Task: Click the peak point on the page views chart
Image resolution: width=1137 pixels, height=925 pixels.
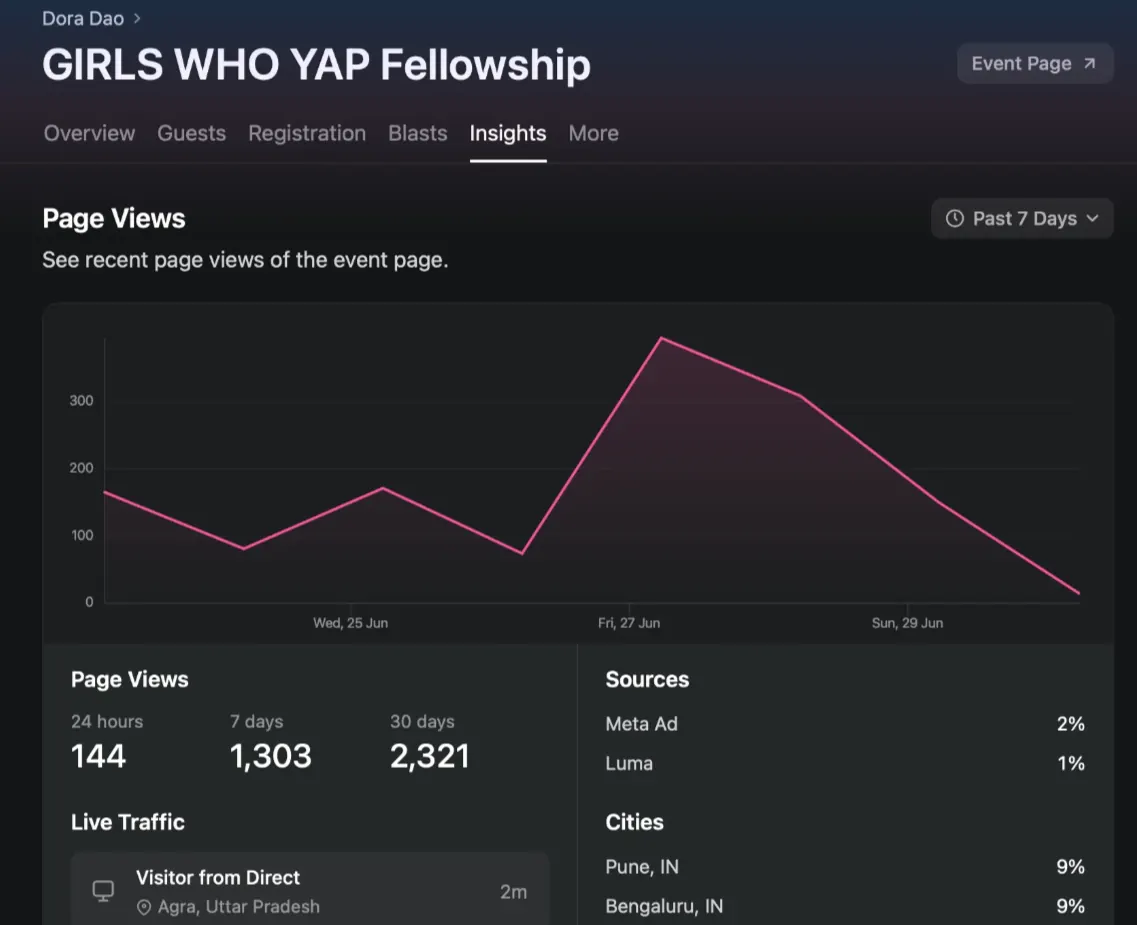Action: pos(661,338)
